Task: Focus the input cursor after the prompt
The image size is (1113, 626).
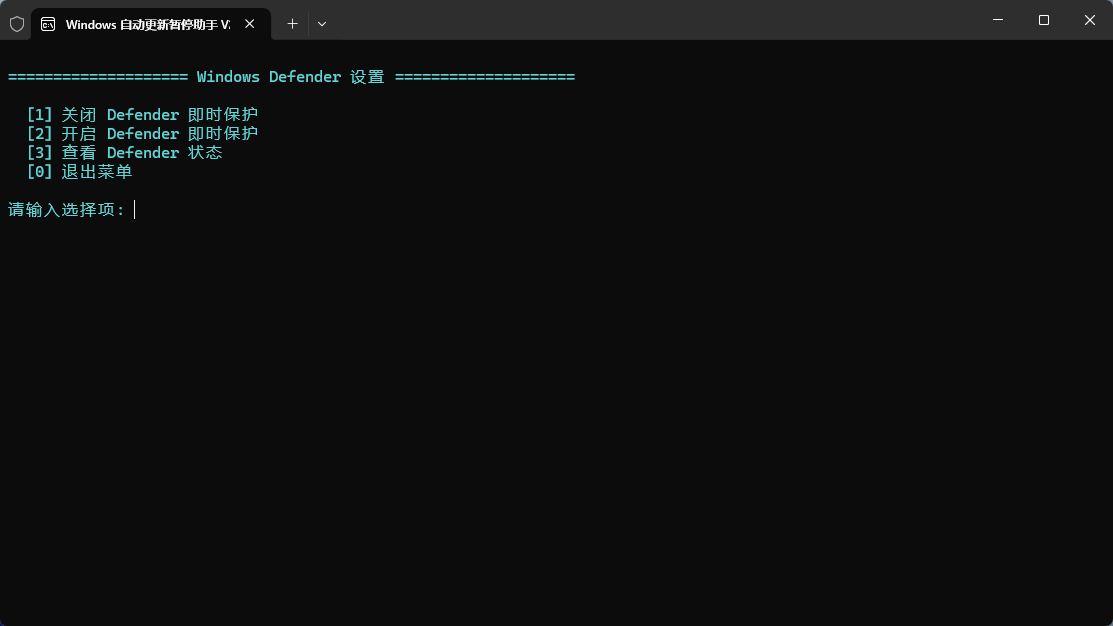Action: coord(135,210)
